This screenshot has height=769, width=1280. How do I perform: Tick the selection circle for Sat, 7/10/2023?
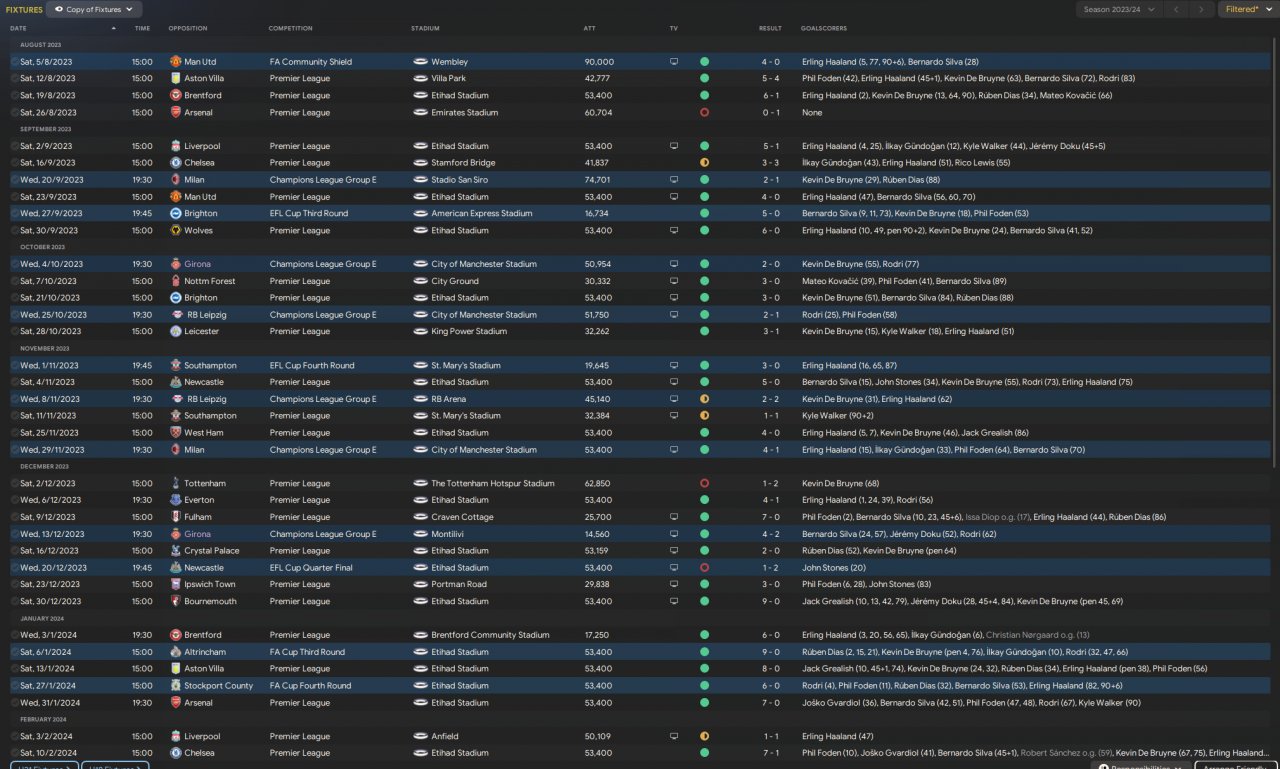pyautogui.click(x=14, y=281)
